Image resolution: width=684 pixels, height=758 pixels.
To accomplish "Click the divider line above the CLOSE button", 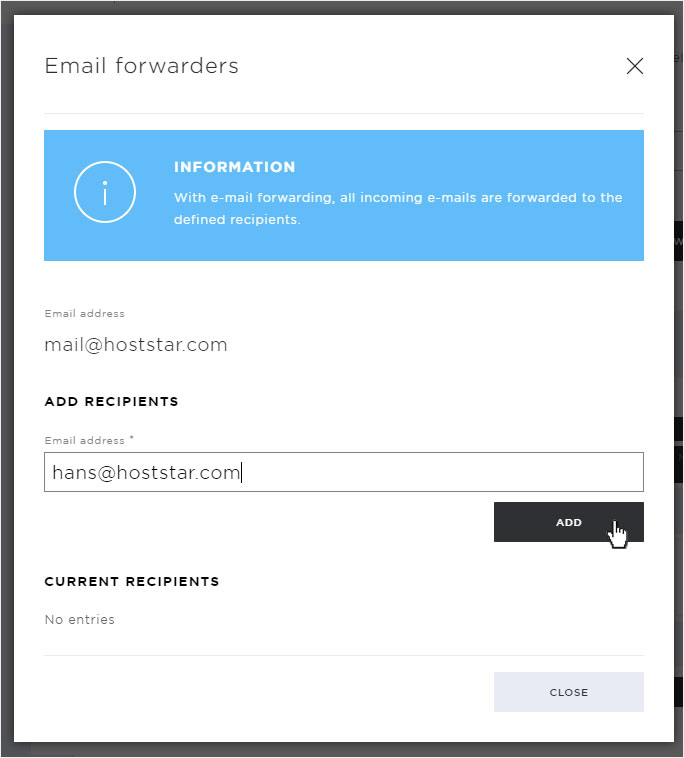I will pos(344,656).
